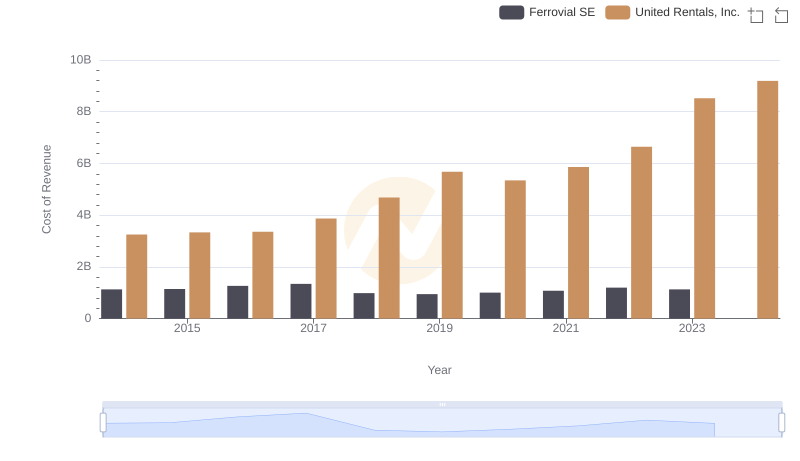Click the 6B y-axis label
Screen dimensions: 800x461
pos(84,163)
